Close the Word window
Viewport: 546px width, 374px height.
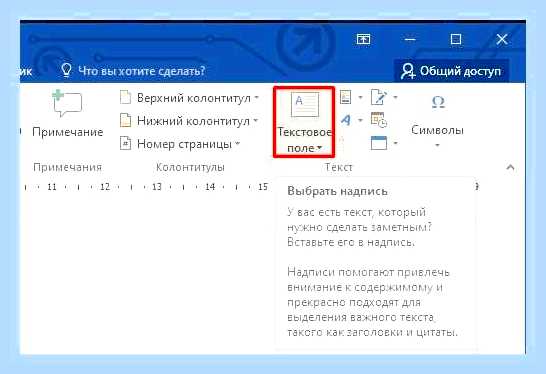coord(502,39)
